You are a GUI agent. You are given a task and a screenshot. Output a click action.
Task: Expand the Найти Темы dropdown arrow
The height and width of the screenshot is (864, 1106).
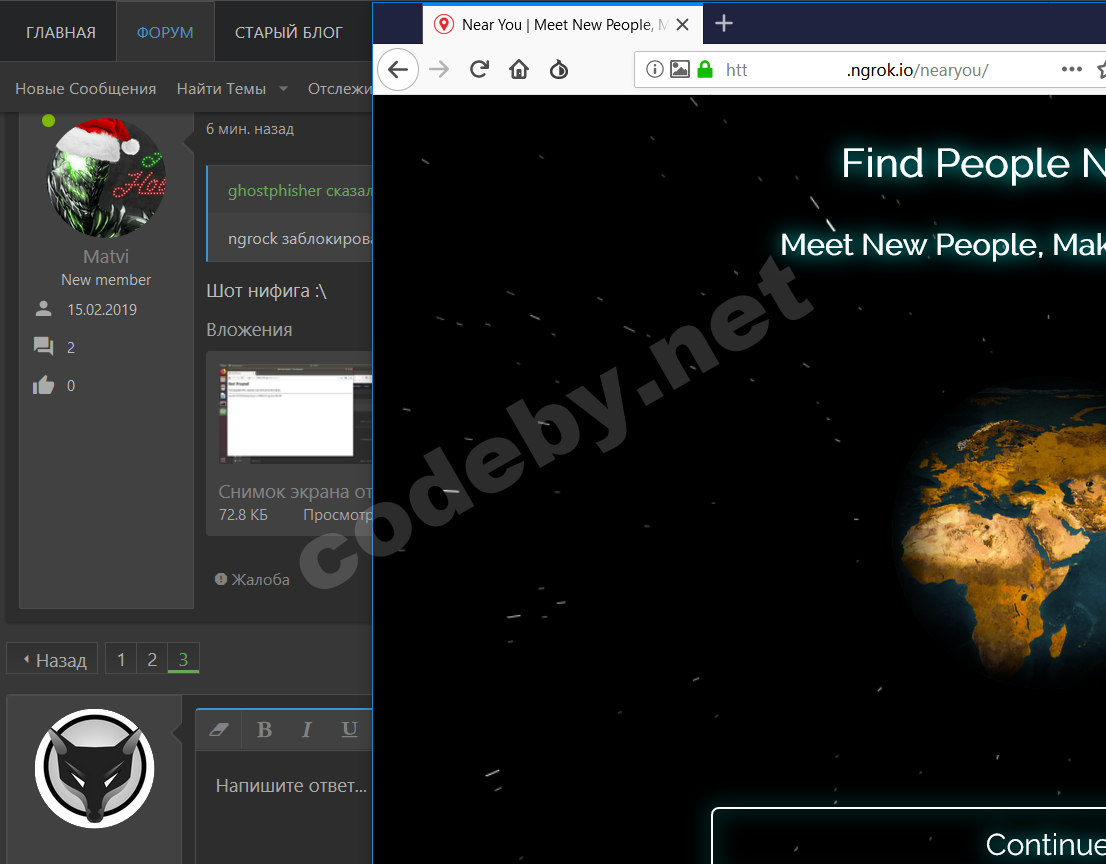click(x=284, y=89)
